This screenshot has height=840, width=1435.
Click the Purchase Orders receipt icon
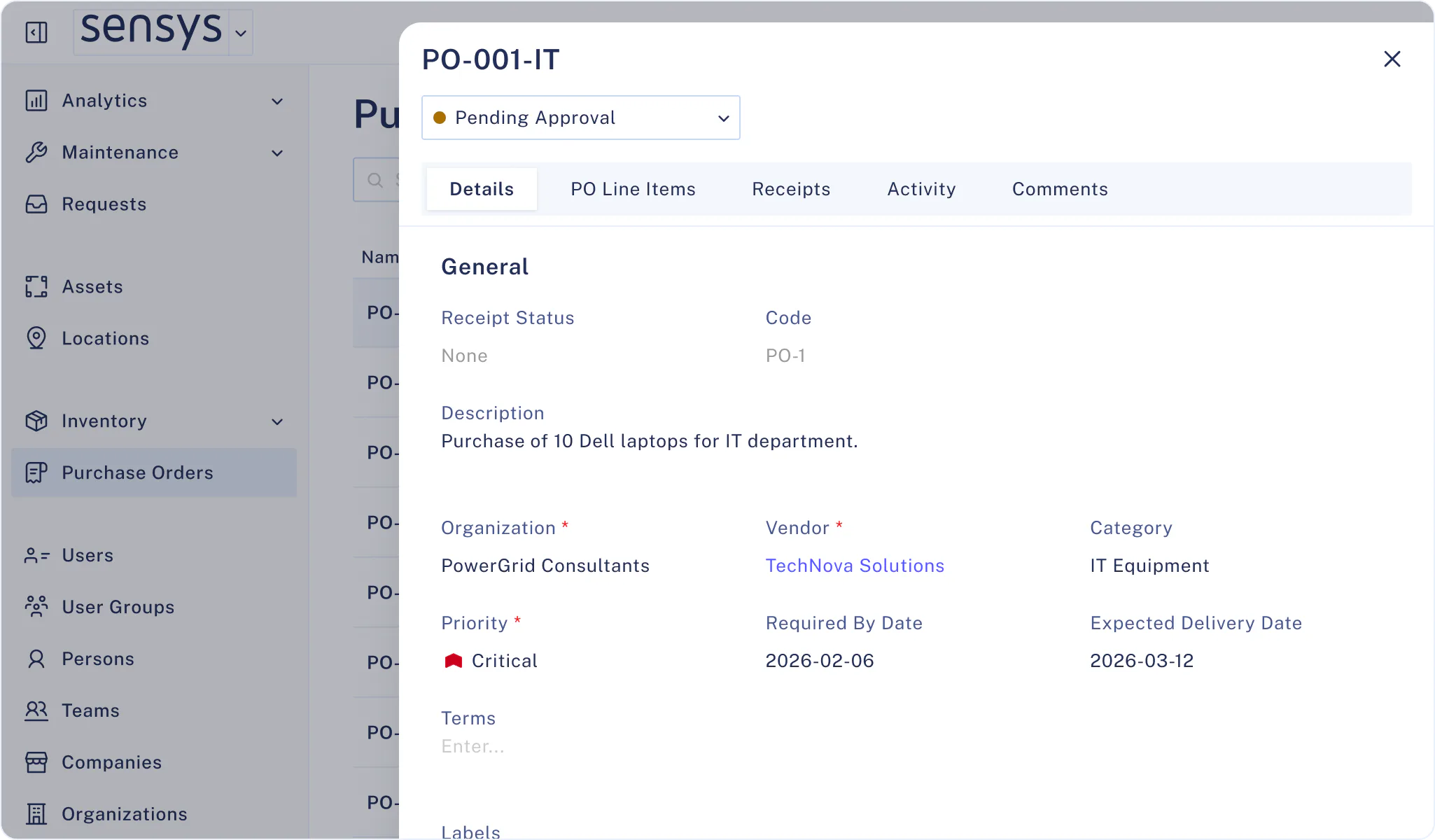click(36, 473)
